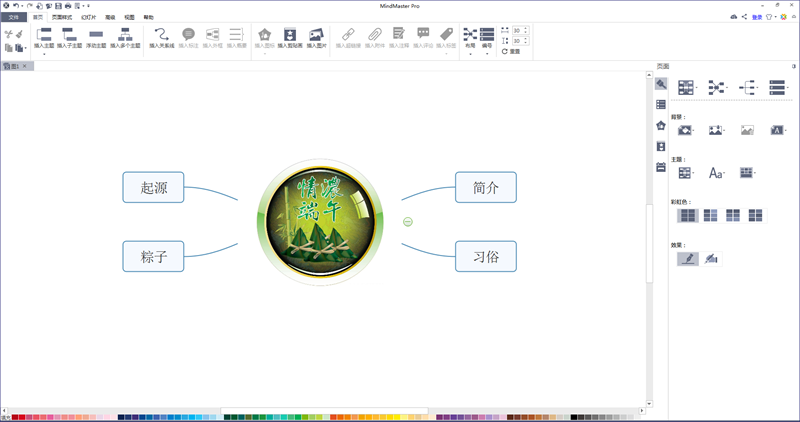
Task: Switch to the Advanced (高级) tab
Action: tap(110, 17)
